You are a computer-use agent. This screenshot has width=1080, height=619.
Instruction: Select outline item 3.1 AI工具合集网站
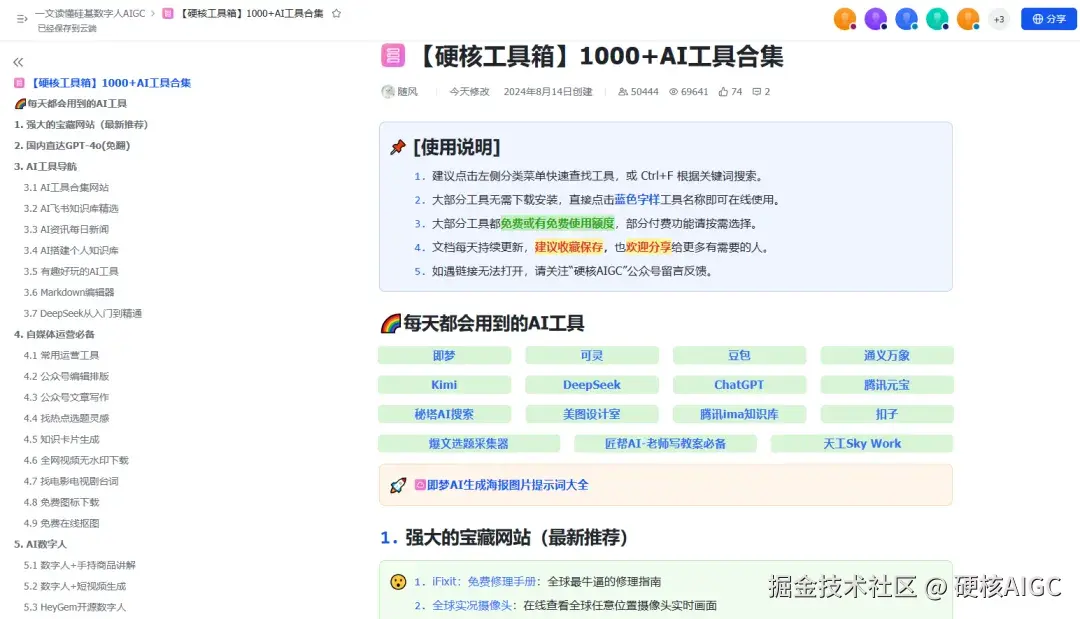tap(68, 187)
